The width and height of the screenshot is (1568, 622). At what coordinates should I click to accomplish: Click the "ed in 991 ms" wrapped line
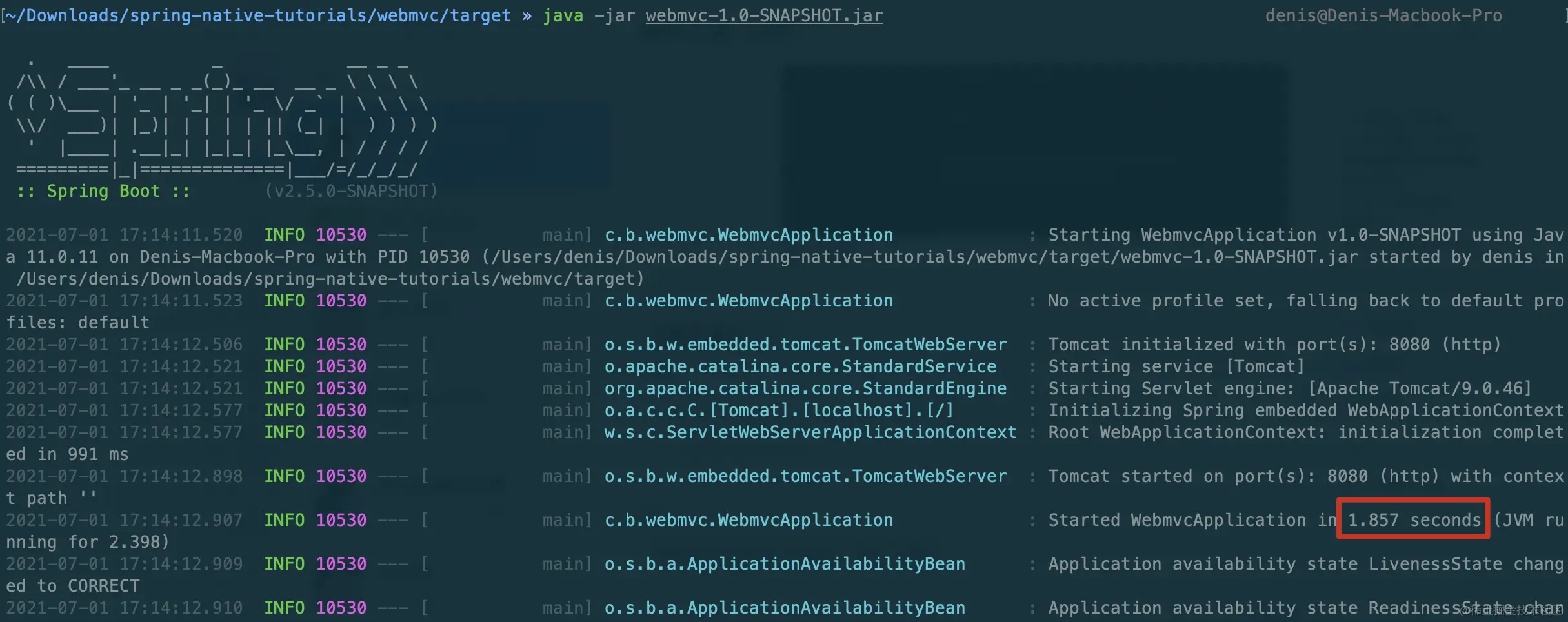[x=67, y=454]
